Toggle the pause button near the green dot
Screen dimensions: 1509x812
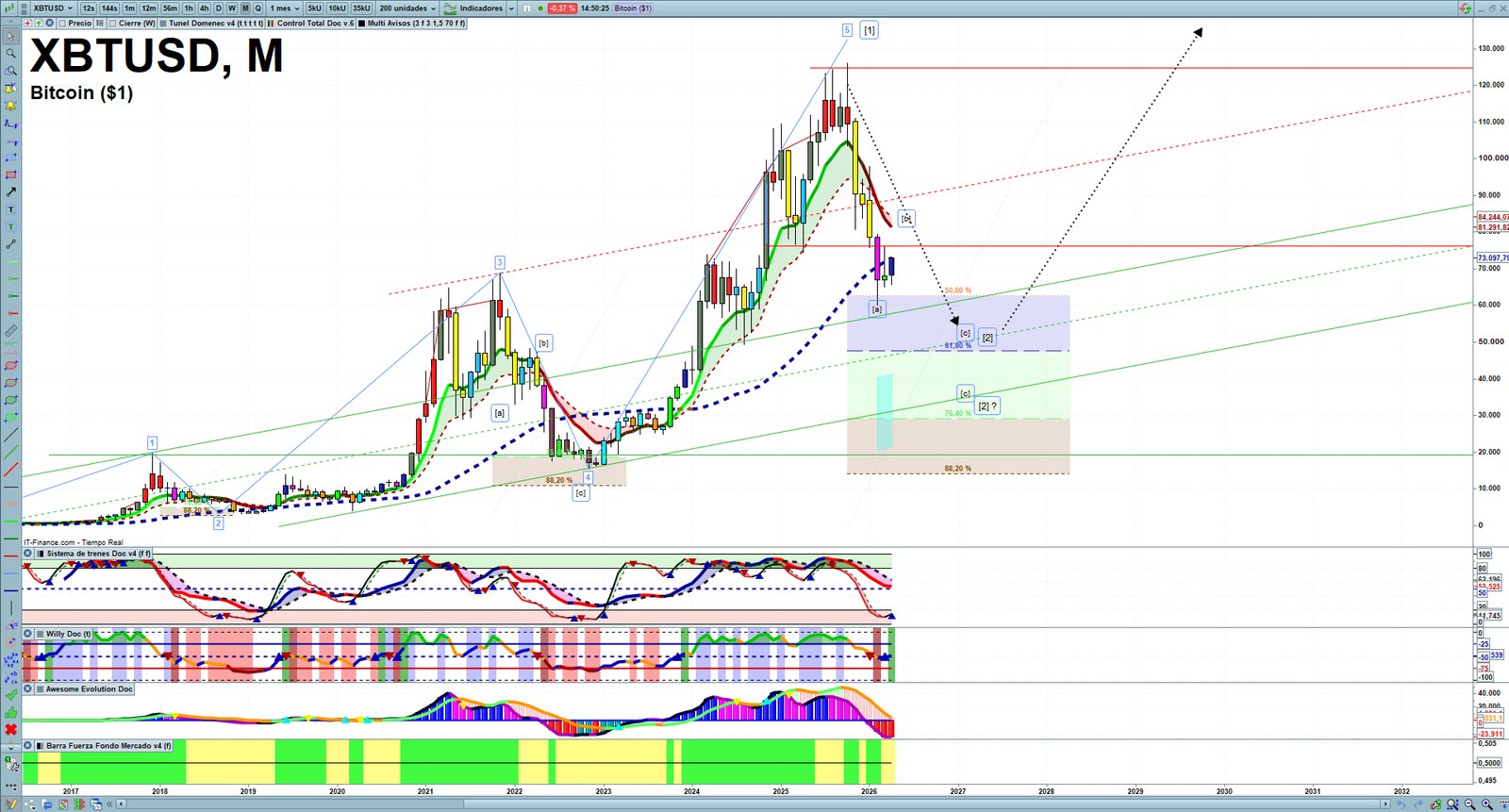(x=527, y=8)
